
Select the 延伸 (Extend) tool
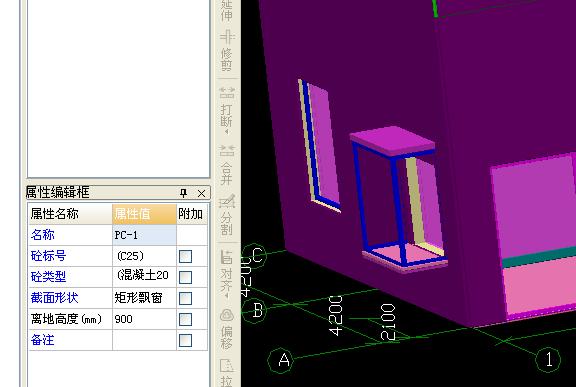tap(227, 10)
